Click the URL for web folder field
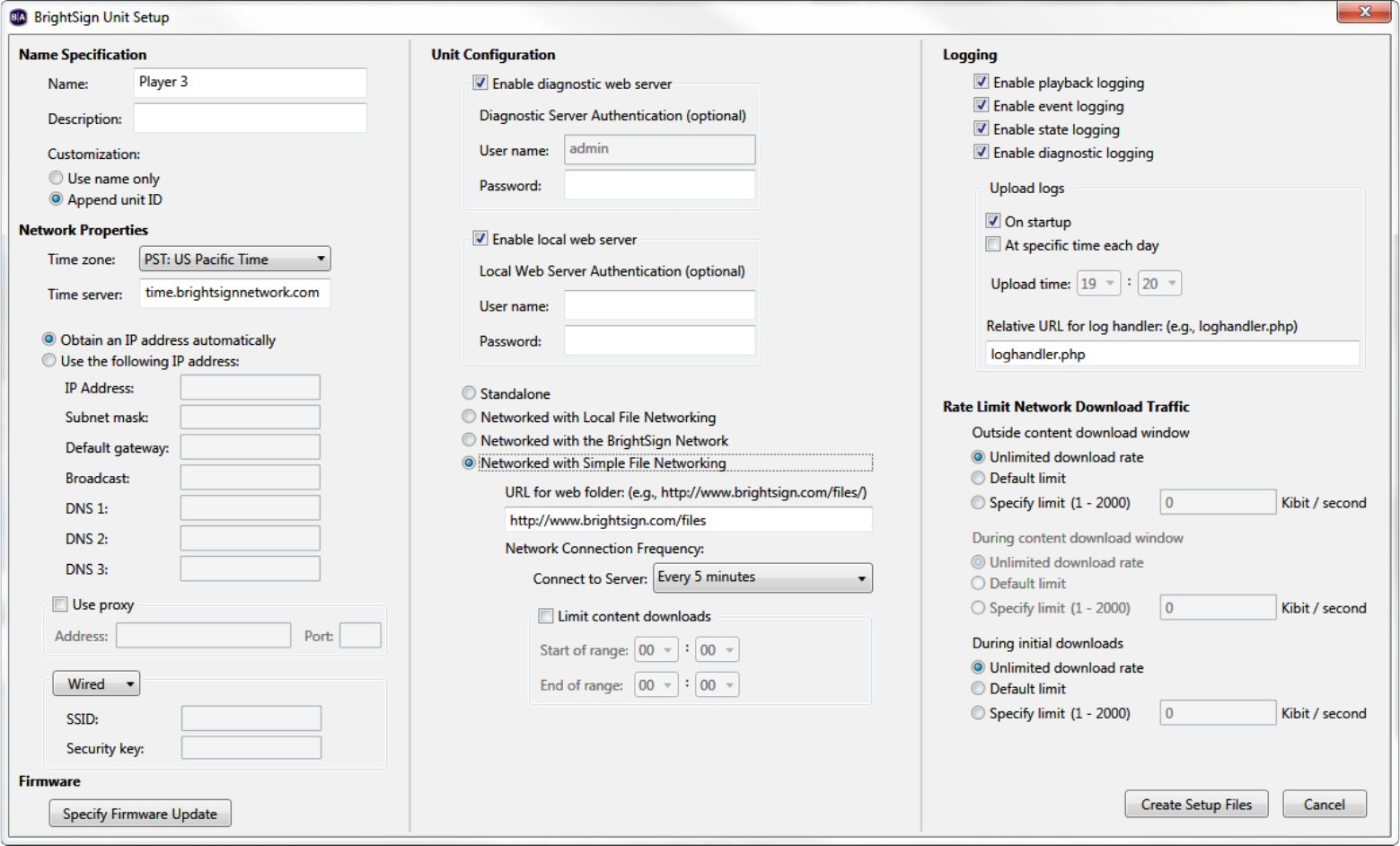 point(688,520)
